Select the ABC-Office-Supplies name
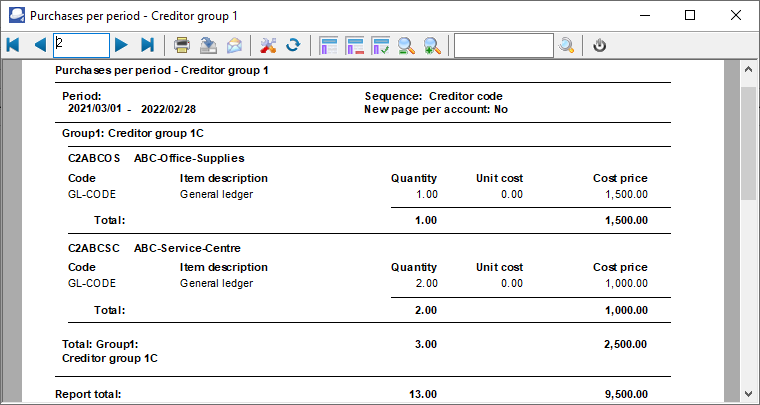 tap(189, 158)
